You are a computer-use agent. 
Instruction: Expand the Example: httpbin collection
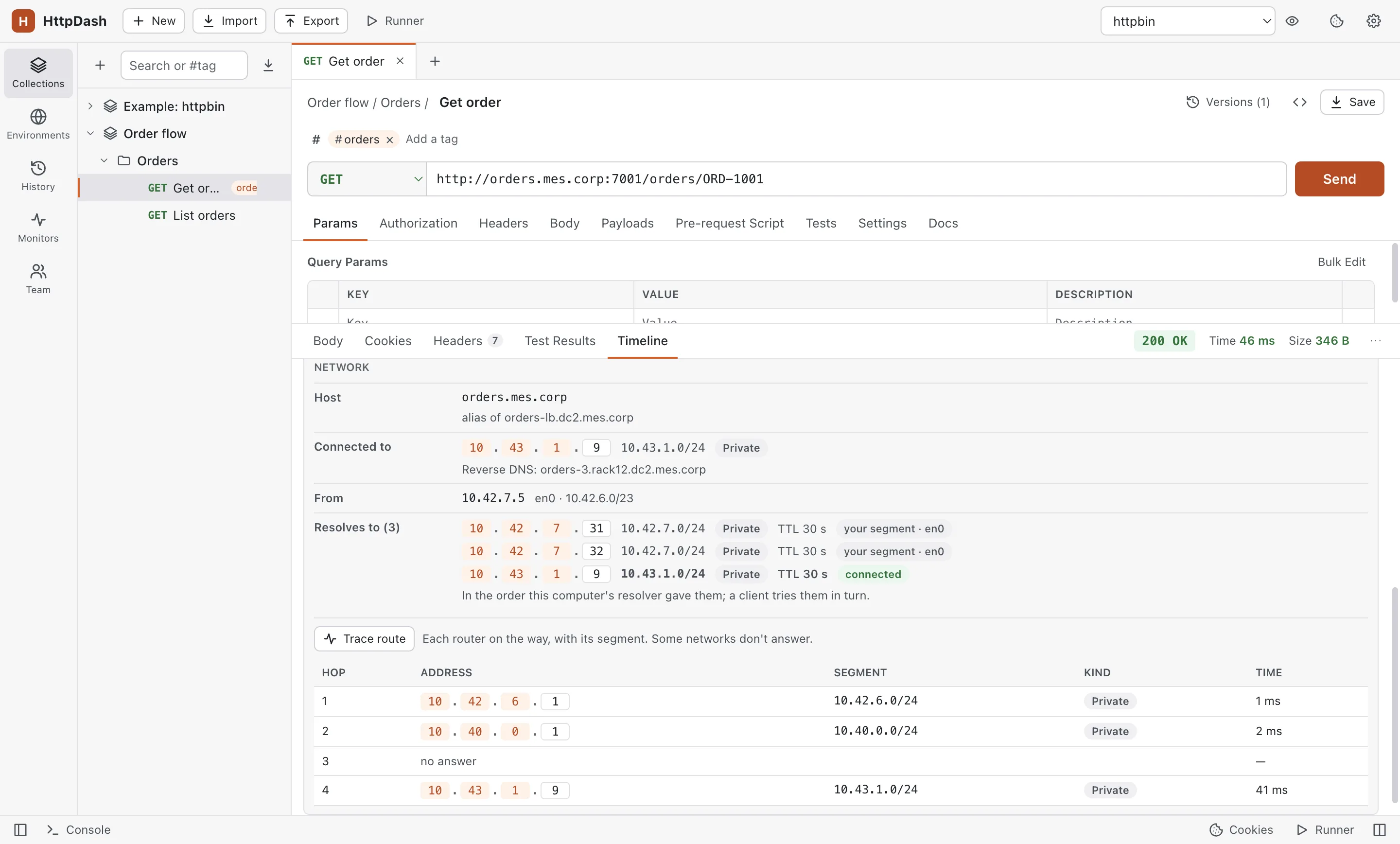pos(90,106)
